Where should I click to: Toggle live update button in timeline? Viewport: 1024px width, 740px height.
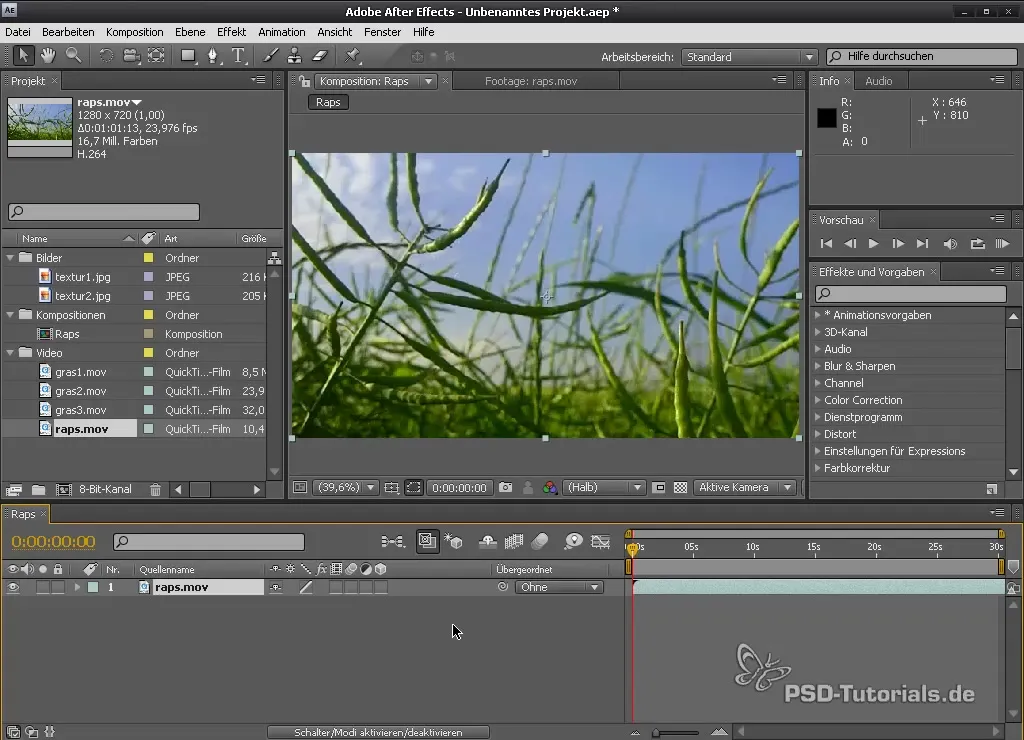click(x=427, y=541)
